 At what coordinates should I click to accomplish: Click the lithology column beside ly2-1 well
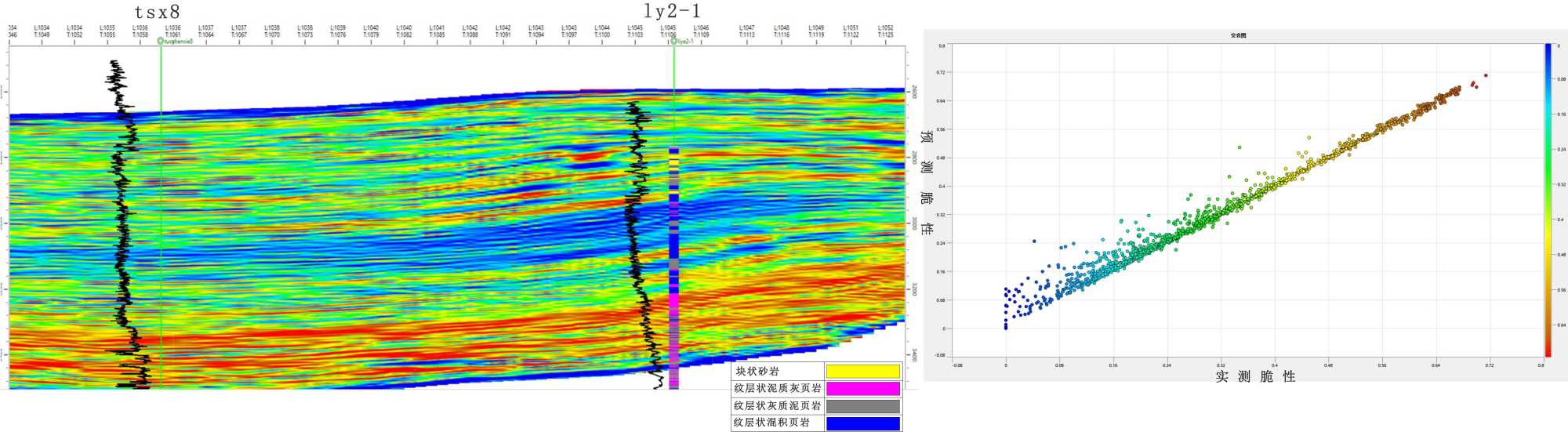pyautogui.click(x=673, y=267)
